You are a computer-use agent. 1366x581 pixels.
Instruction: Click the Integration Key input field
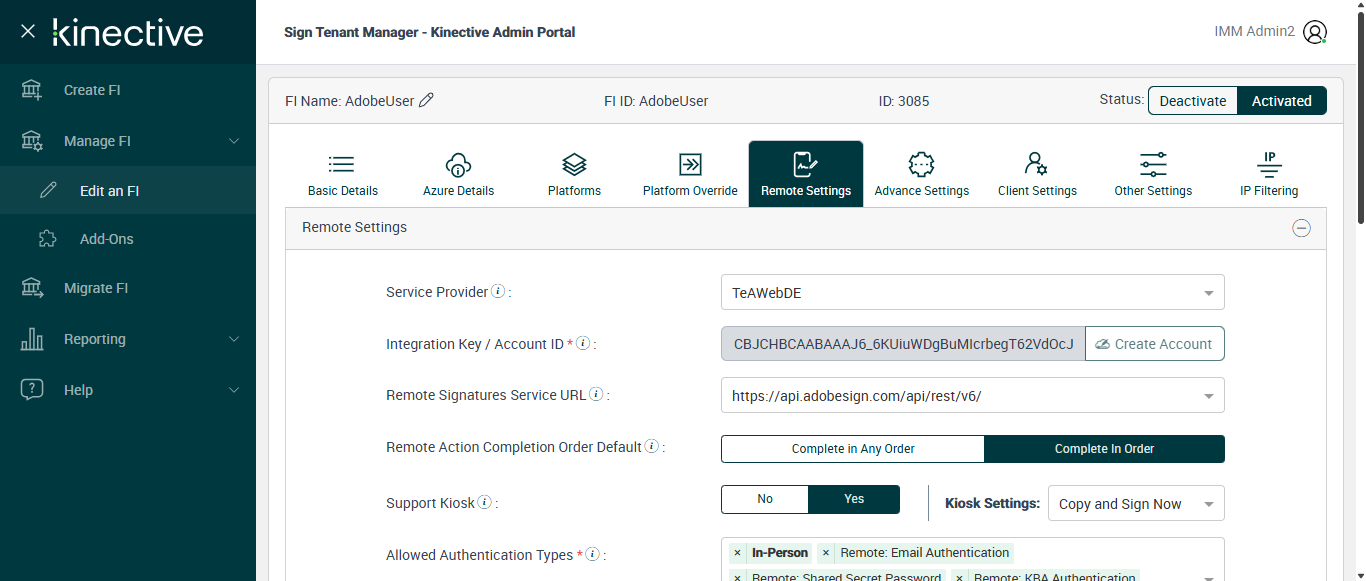(x=903, y=344)
